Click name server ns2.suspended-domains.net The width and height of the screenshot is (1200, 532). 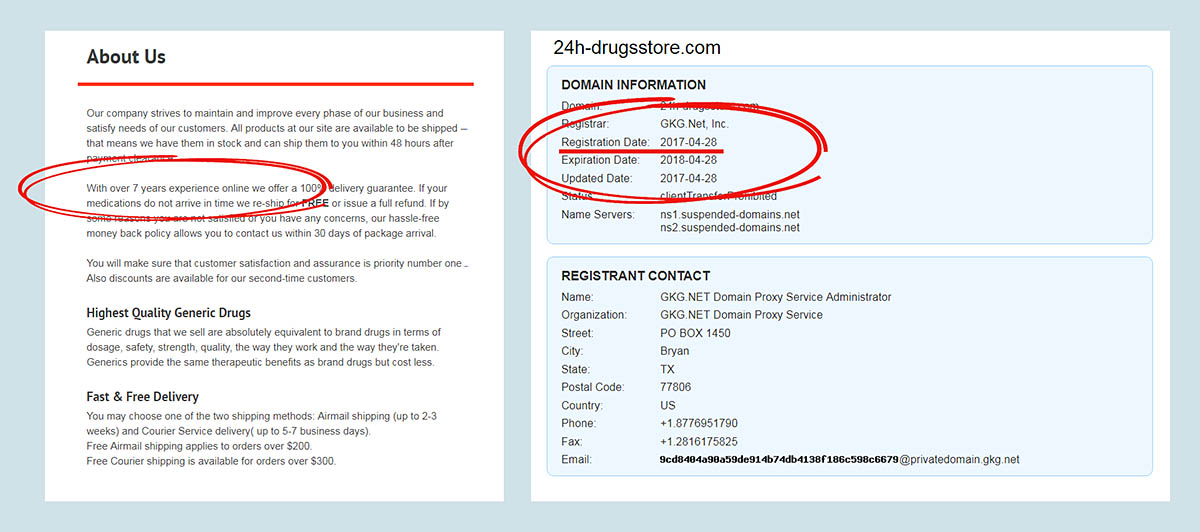tap(730, 228)
